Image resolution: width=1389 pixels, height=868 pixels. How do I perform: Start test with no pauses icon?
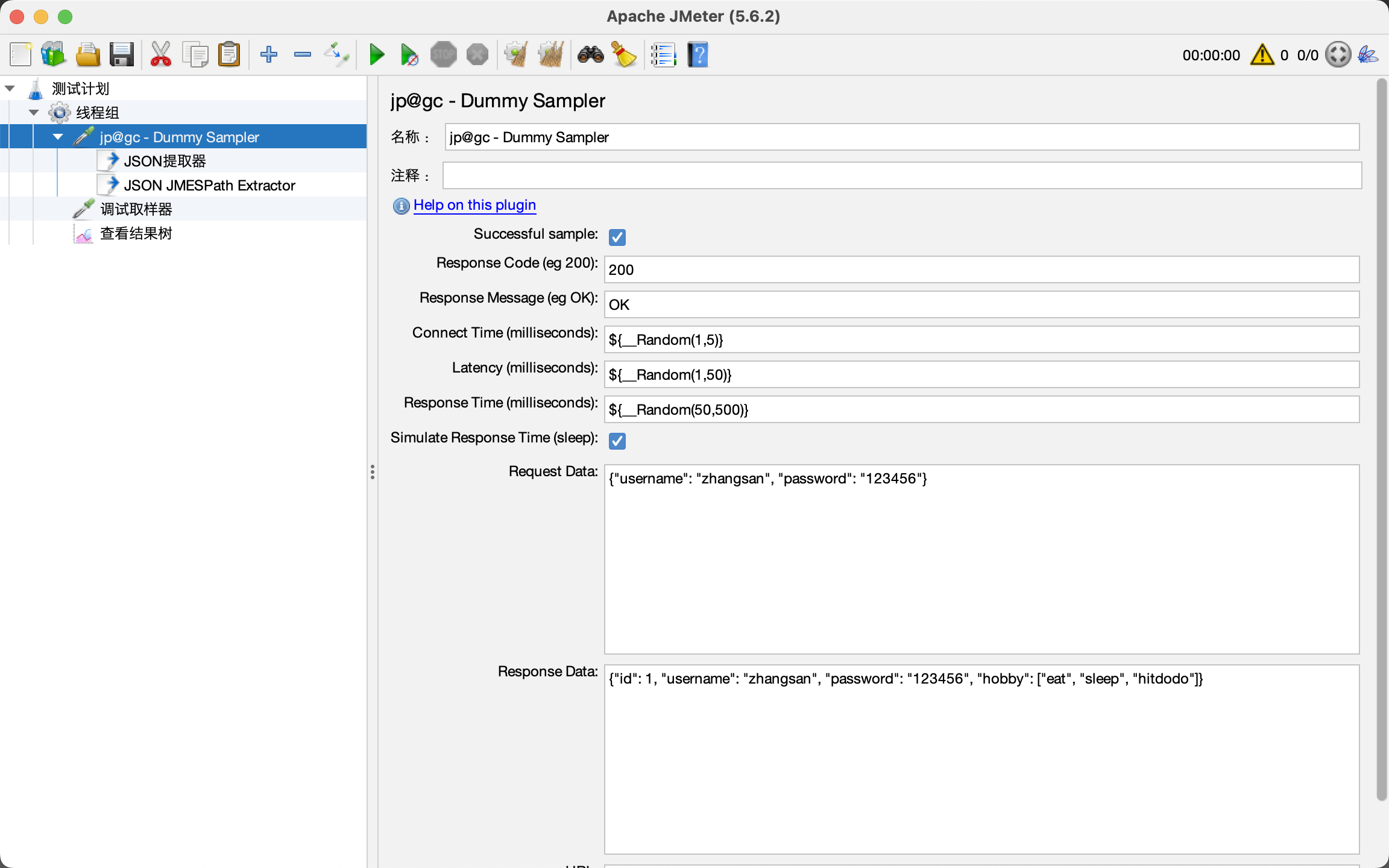[410, 55]
